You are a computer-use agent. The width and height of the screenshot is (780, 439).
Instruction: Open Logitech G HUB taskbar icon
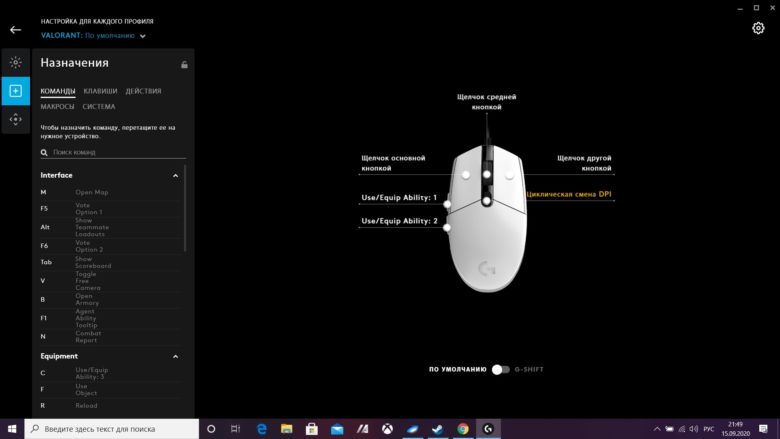point(488,429)
